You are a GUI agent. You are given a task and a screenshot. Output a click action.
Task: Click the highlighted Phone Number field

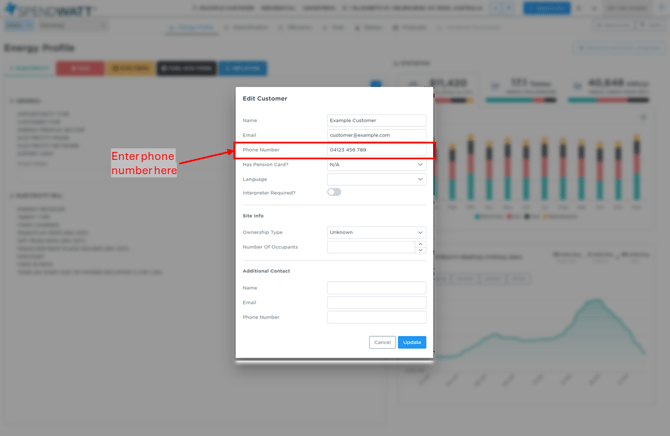[x=376, y=150]
